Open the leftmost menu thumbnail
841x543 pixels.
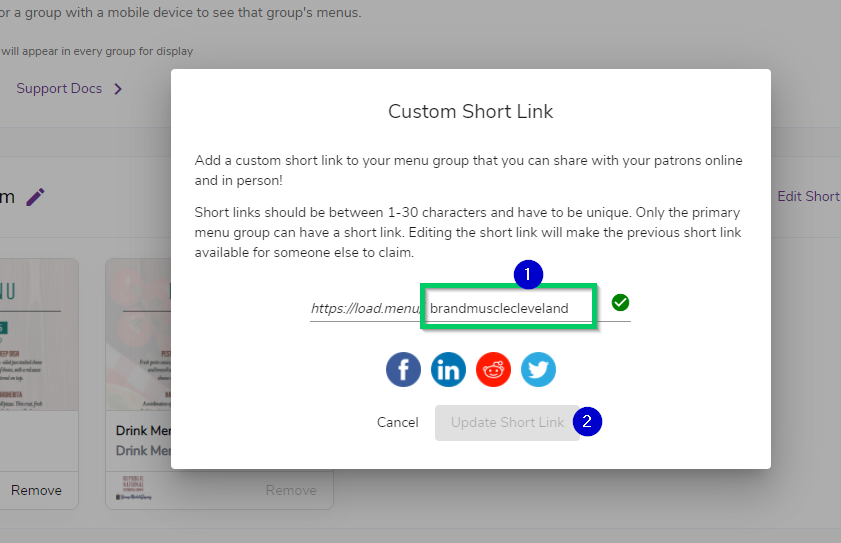click(39, 335)
